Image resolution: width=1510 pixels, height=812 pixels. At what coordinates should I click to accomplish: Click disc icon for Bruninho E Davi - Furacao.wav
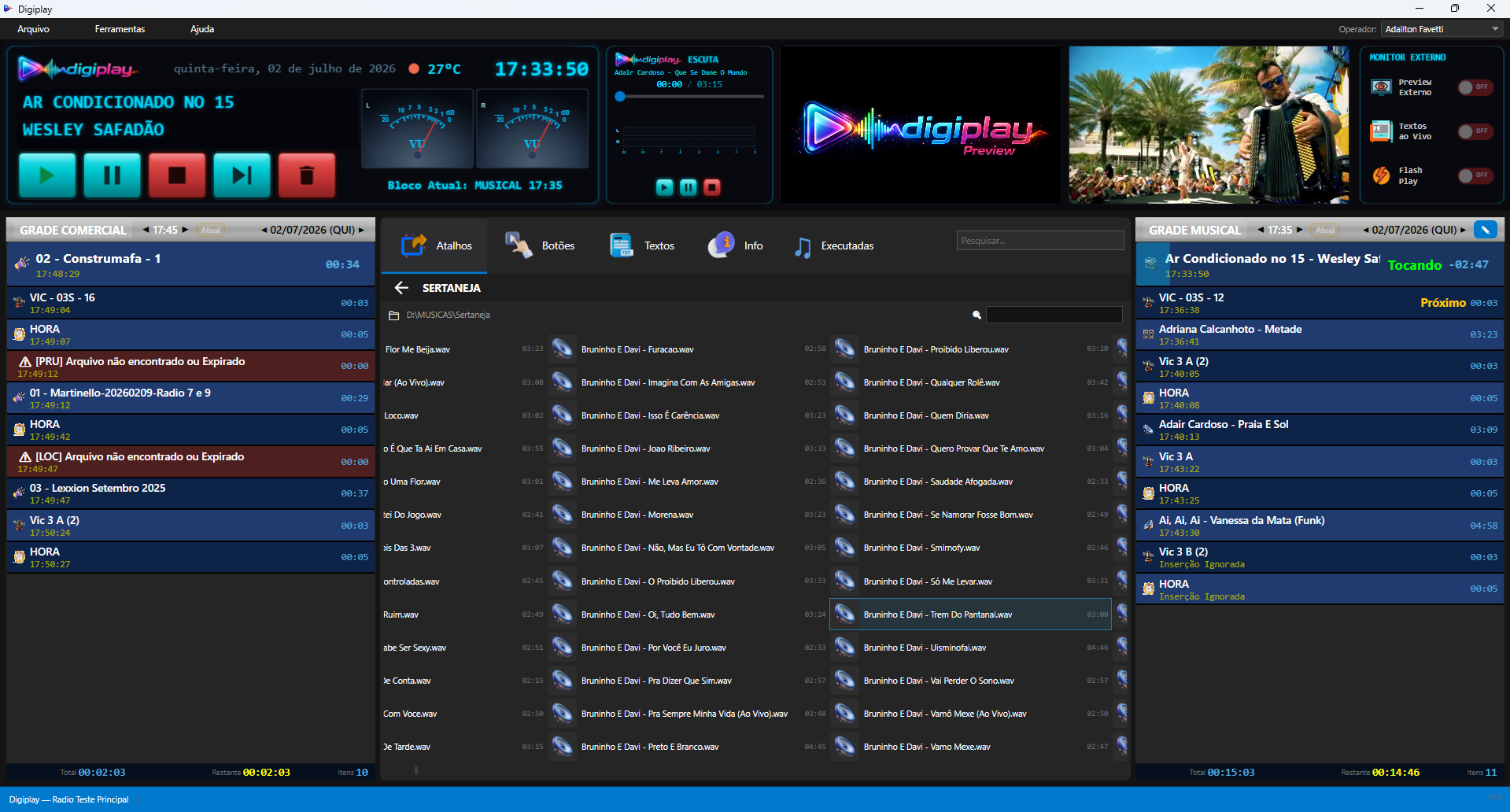562,349
